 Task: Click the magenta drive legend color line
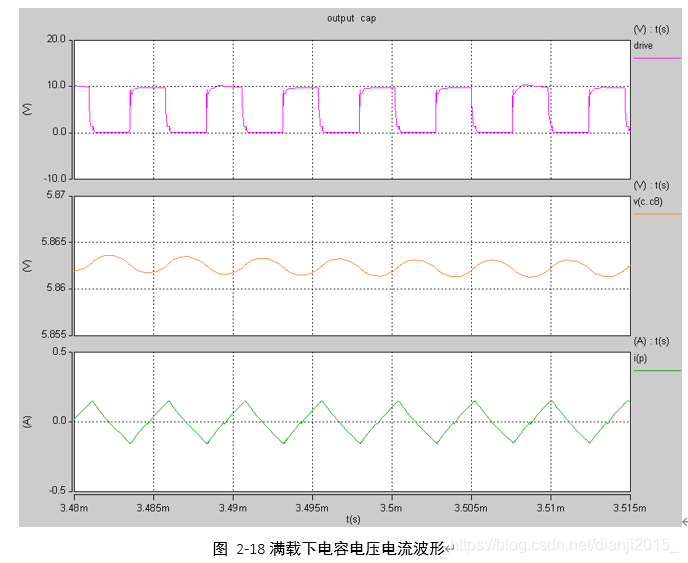point(657,58)
